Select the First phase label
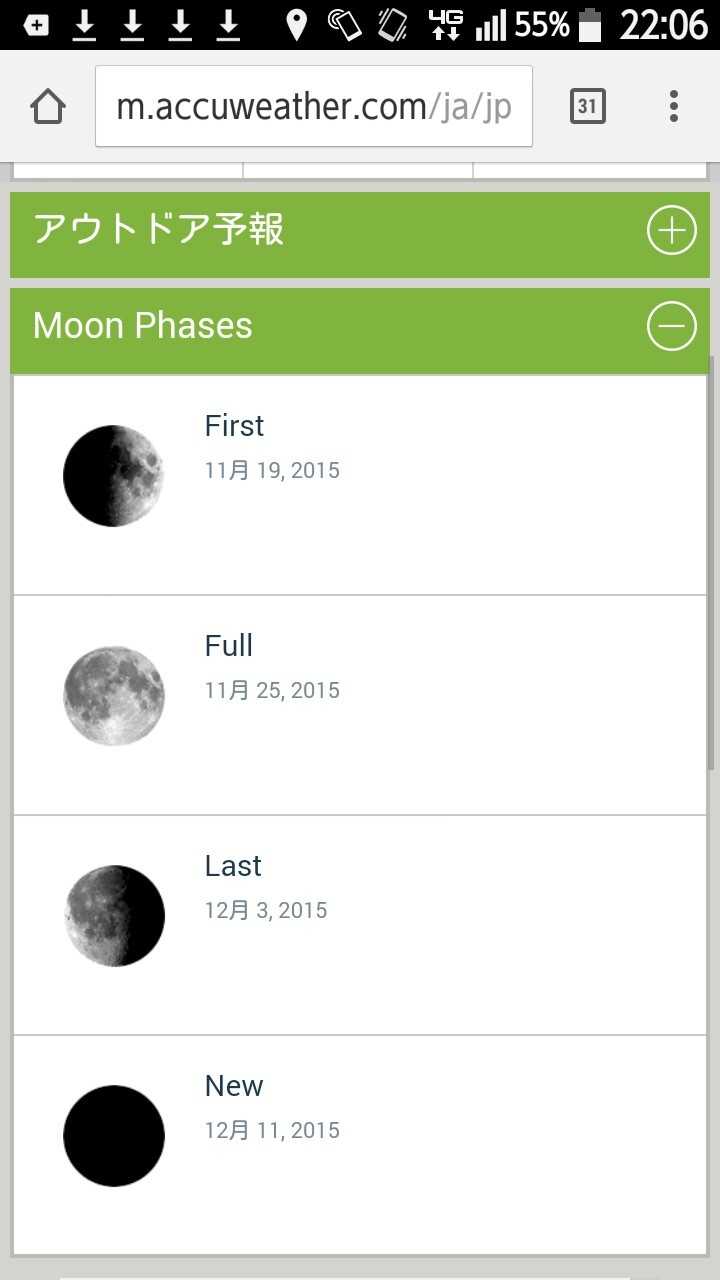720x1280 pixels. [234, 426]
